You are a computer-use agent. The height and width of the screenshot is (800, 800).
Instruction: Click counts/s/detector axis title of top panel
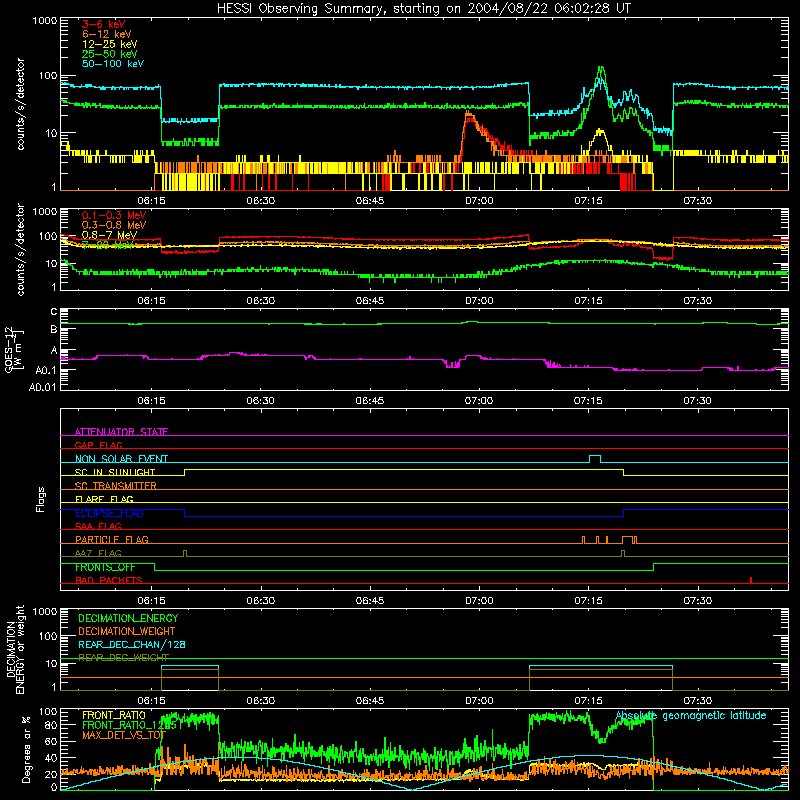pos(20,104)
